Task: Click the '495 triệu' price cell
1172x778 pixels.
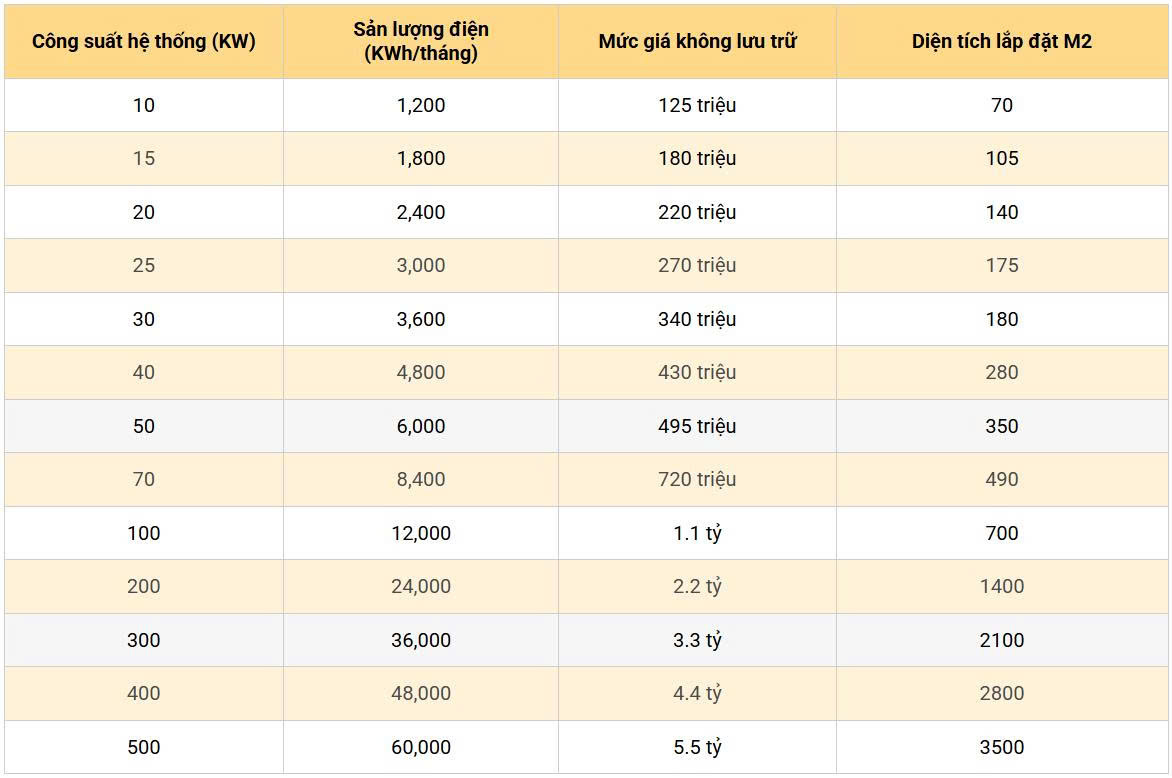Action: click(x=697, y=426)
